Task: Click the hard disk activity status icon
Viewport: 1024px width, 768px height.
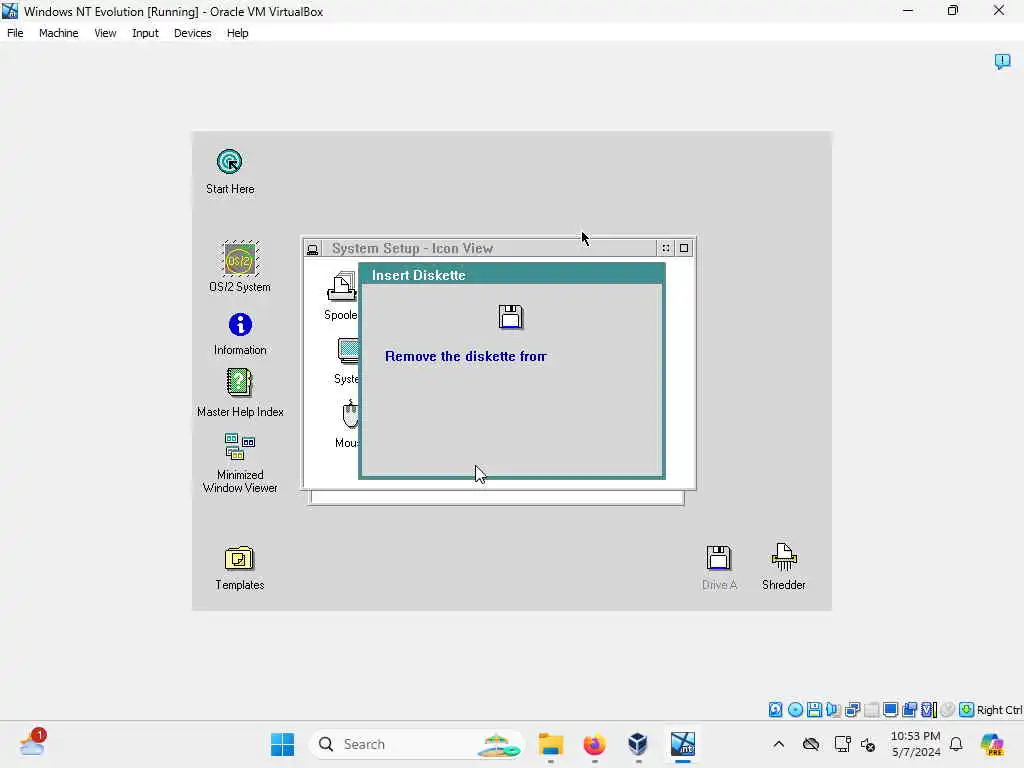Action: point(775,709)
